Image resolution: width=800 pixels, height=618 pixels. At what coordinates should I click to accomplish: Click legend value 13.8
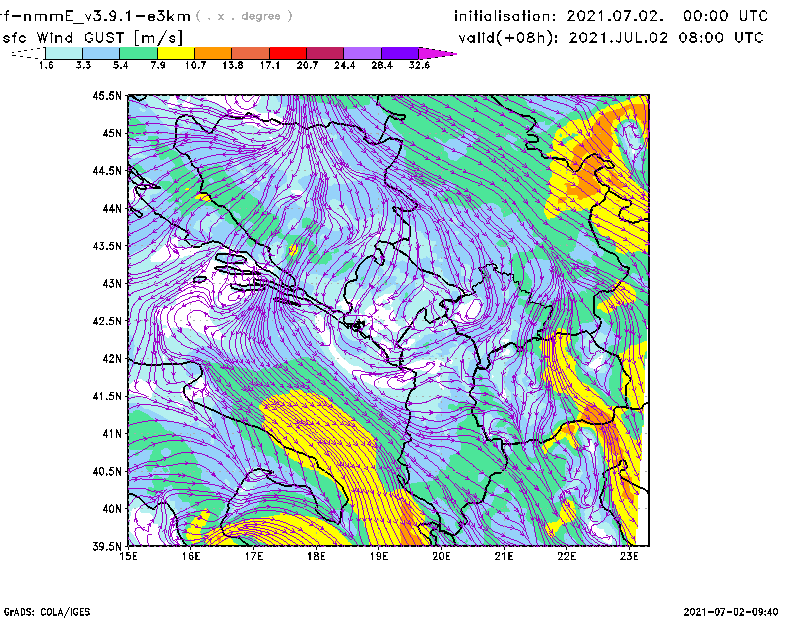coord(233,65)
